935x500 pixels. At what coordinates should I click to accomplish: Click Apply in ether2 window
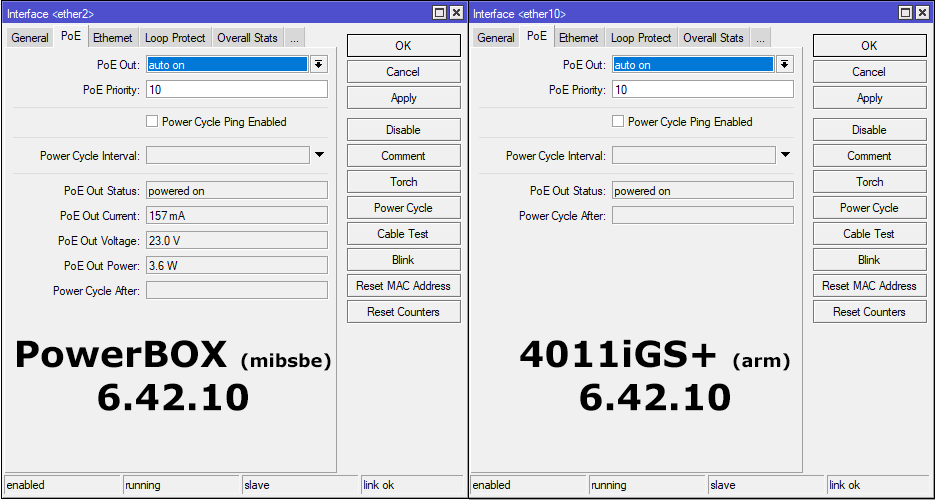click(404, 98)
